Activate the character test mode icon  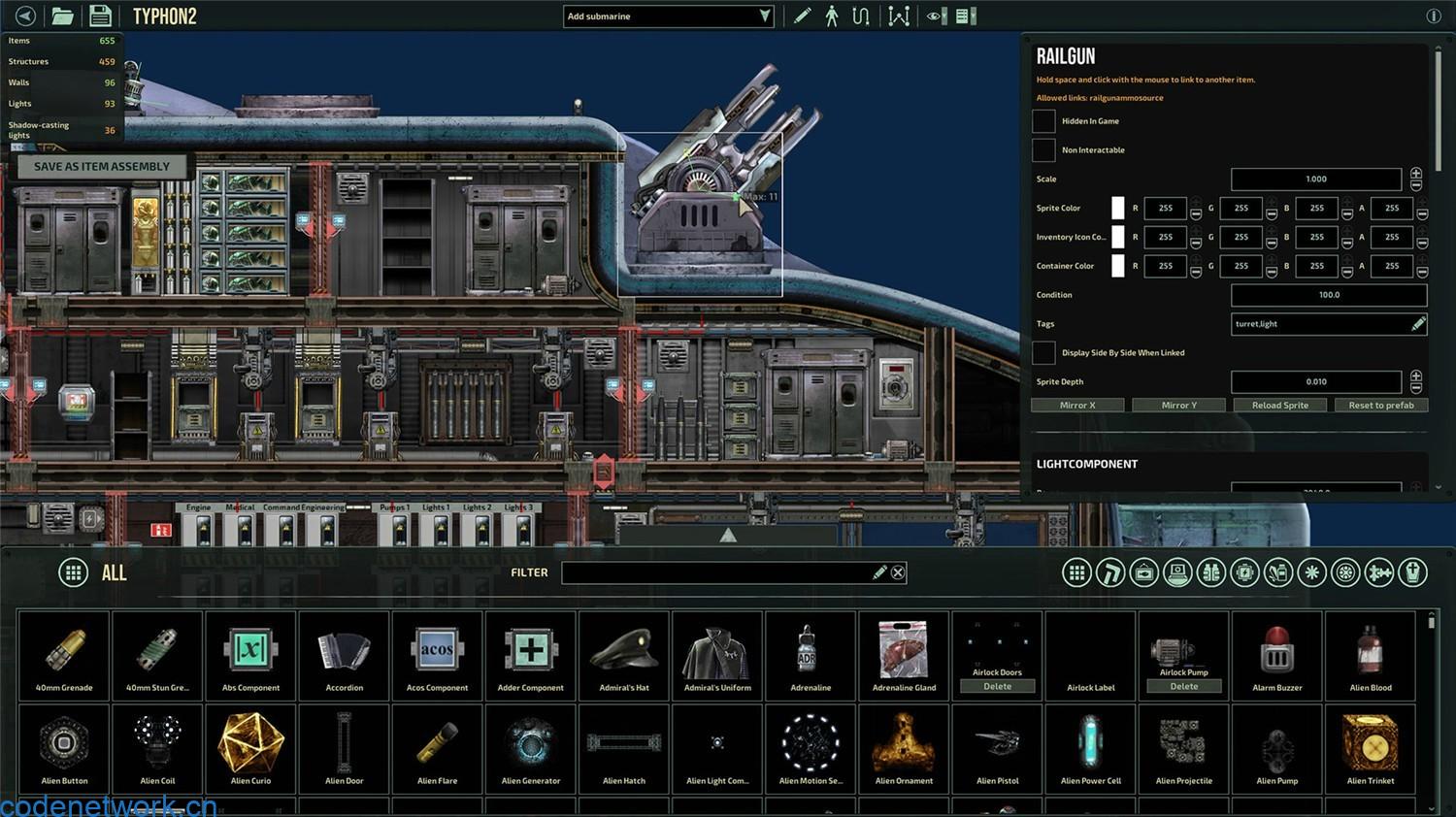[x=832, y=16]
